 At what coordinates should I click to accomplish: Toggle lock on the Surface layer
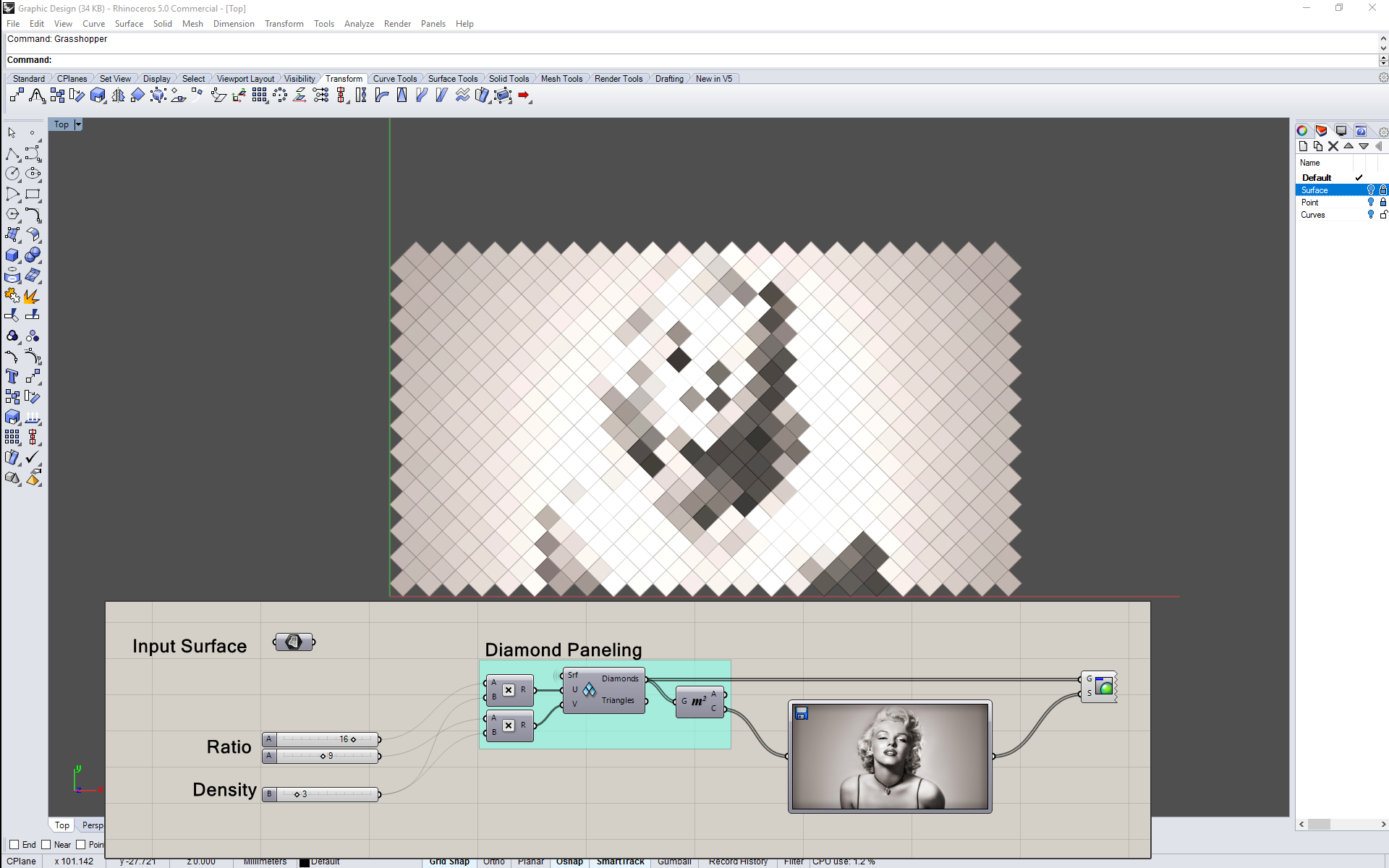(x=1382, y=190)
